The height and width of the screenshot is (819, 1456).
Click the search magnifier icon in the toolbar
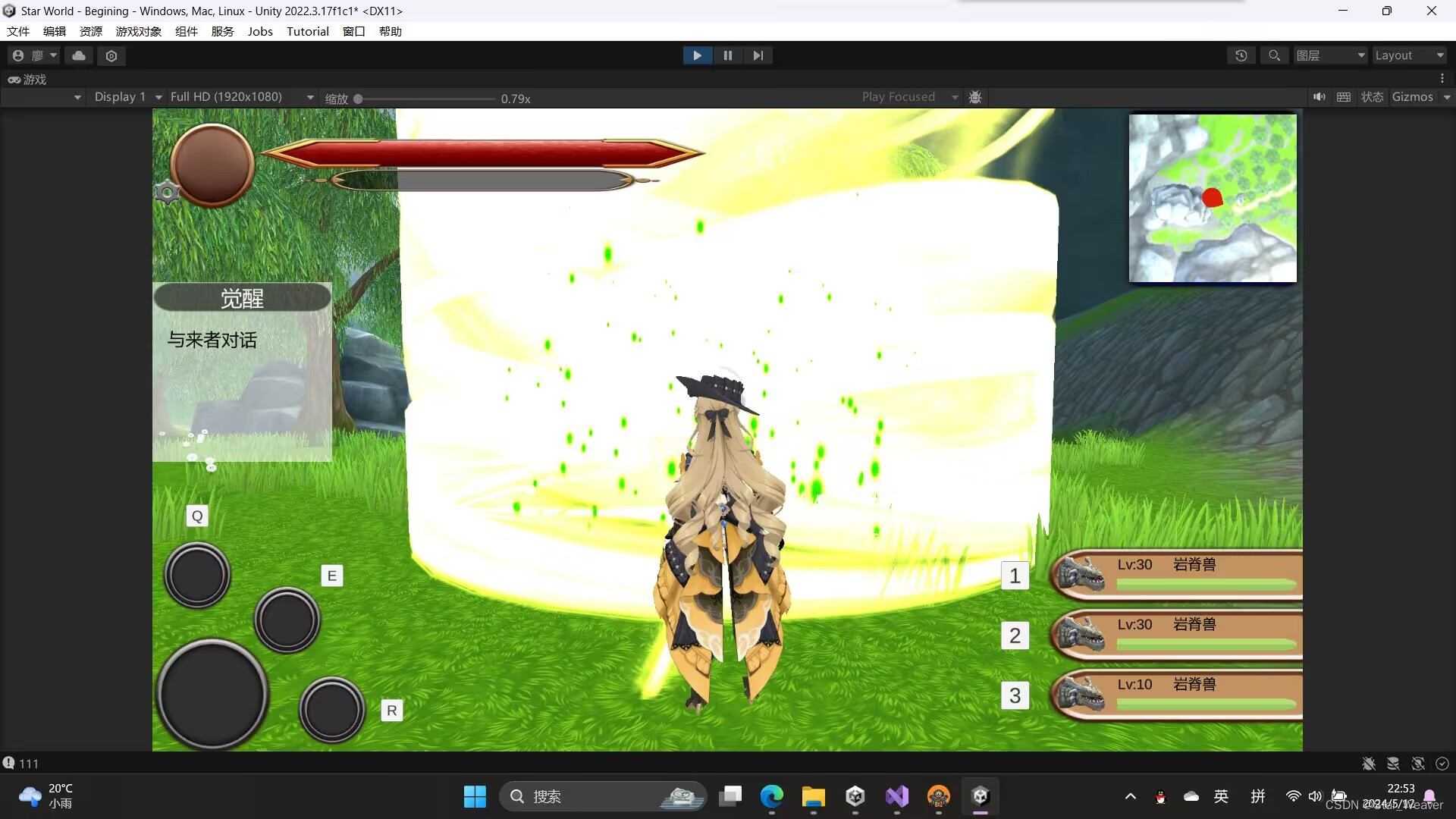click(x=1275, y=55)
